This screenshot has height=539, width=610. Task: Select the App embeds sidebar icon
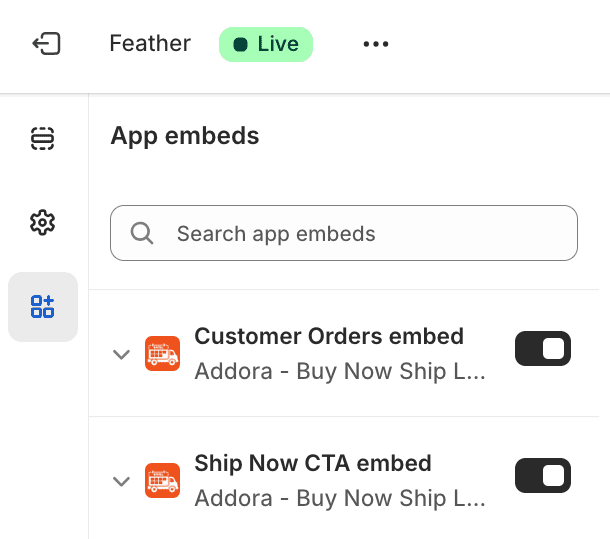click(x=42, y=306)
